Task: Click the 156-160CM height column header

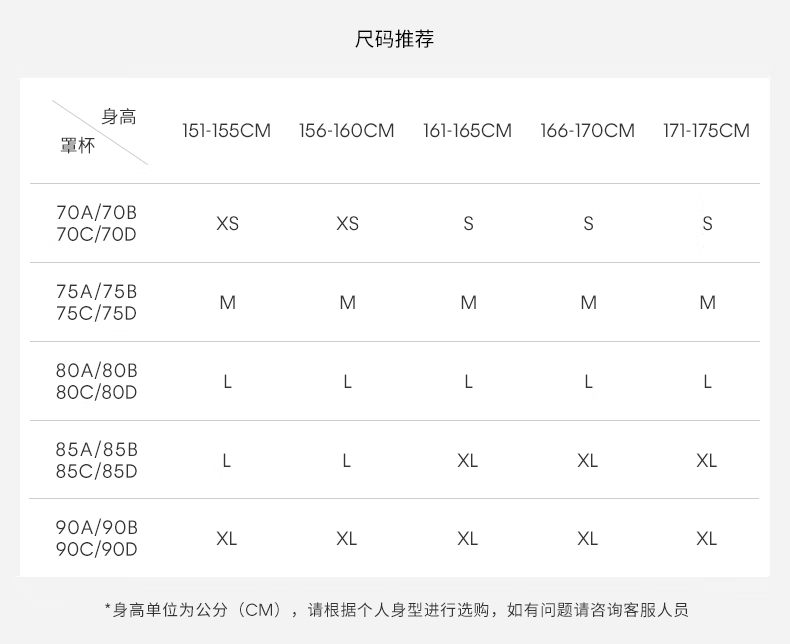Action: [346, 131]
